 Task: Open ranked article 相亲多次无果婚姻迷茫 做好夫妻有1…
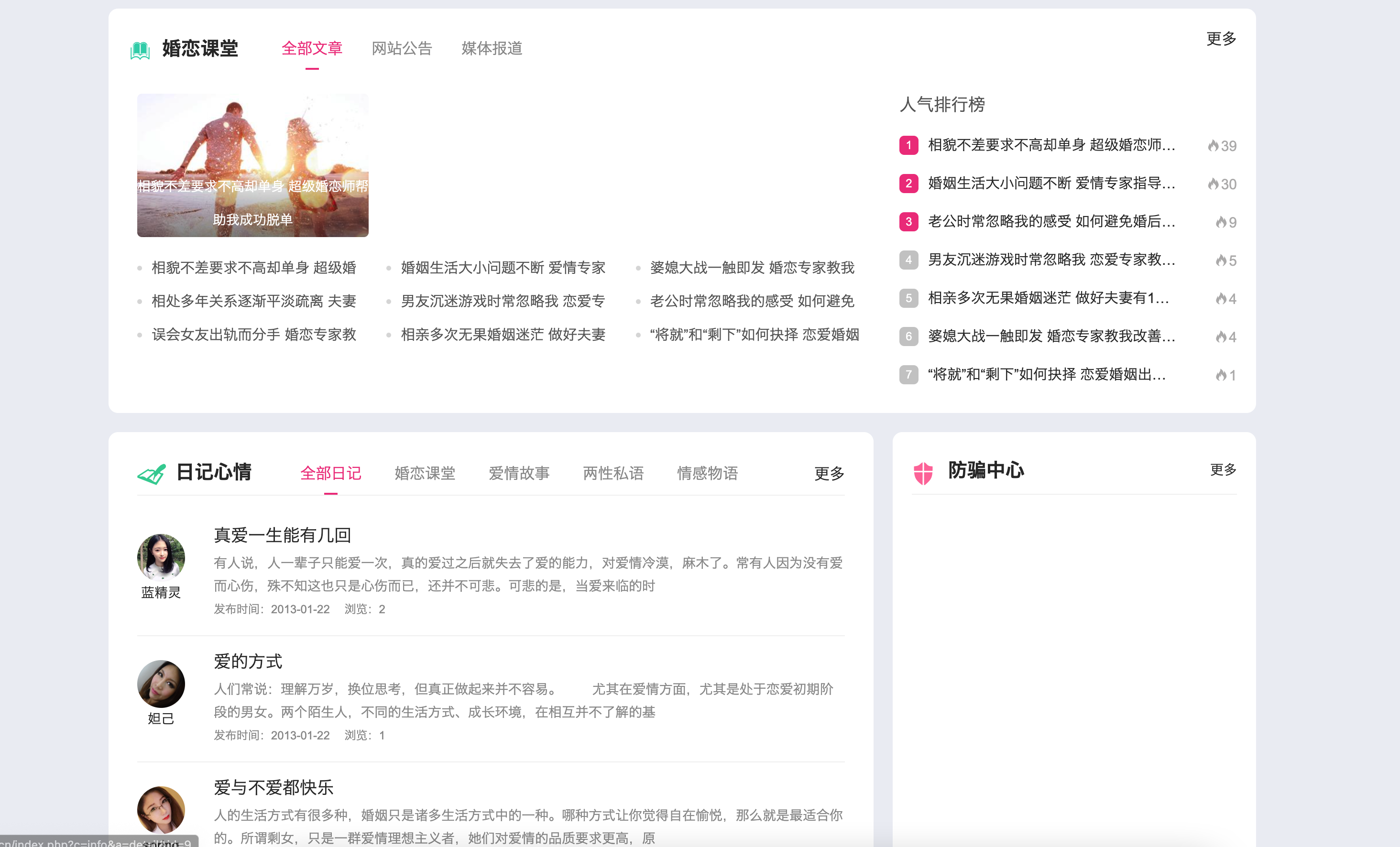(1049, 298)
